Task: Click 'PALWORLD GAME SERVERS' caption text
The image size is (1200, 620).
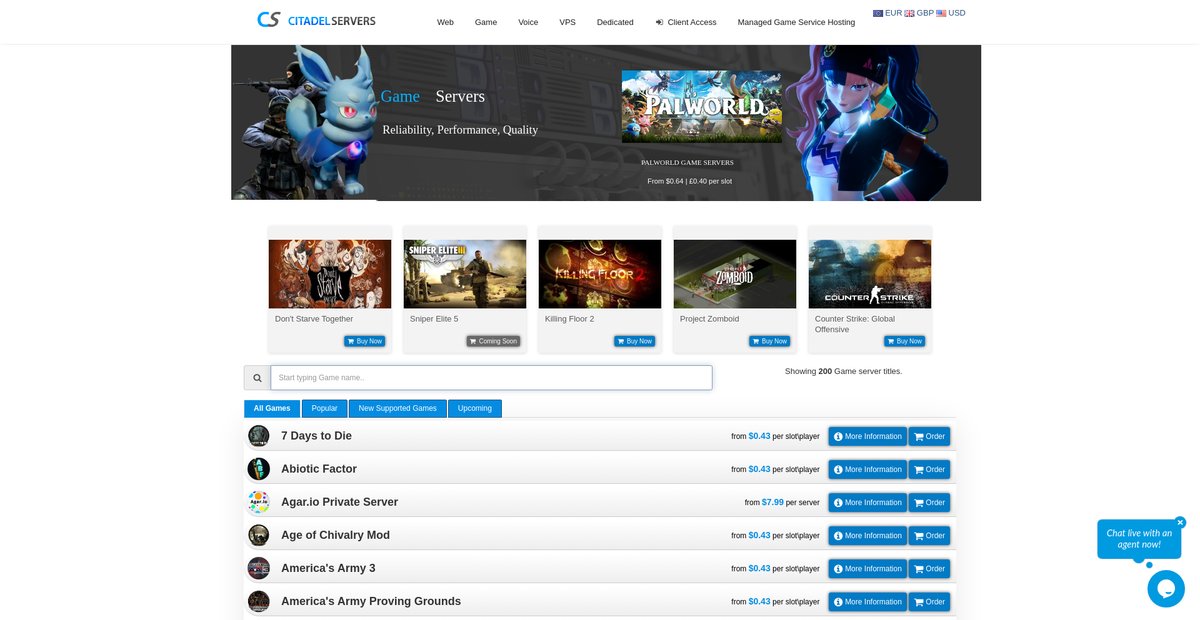Action: [687, 162]
